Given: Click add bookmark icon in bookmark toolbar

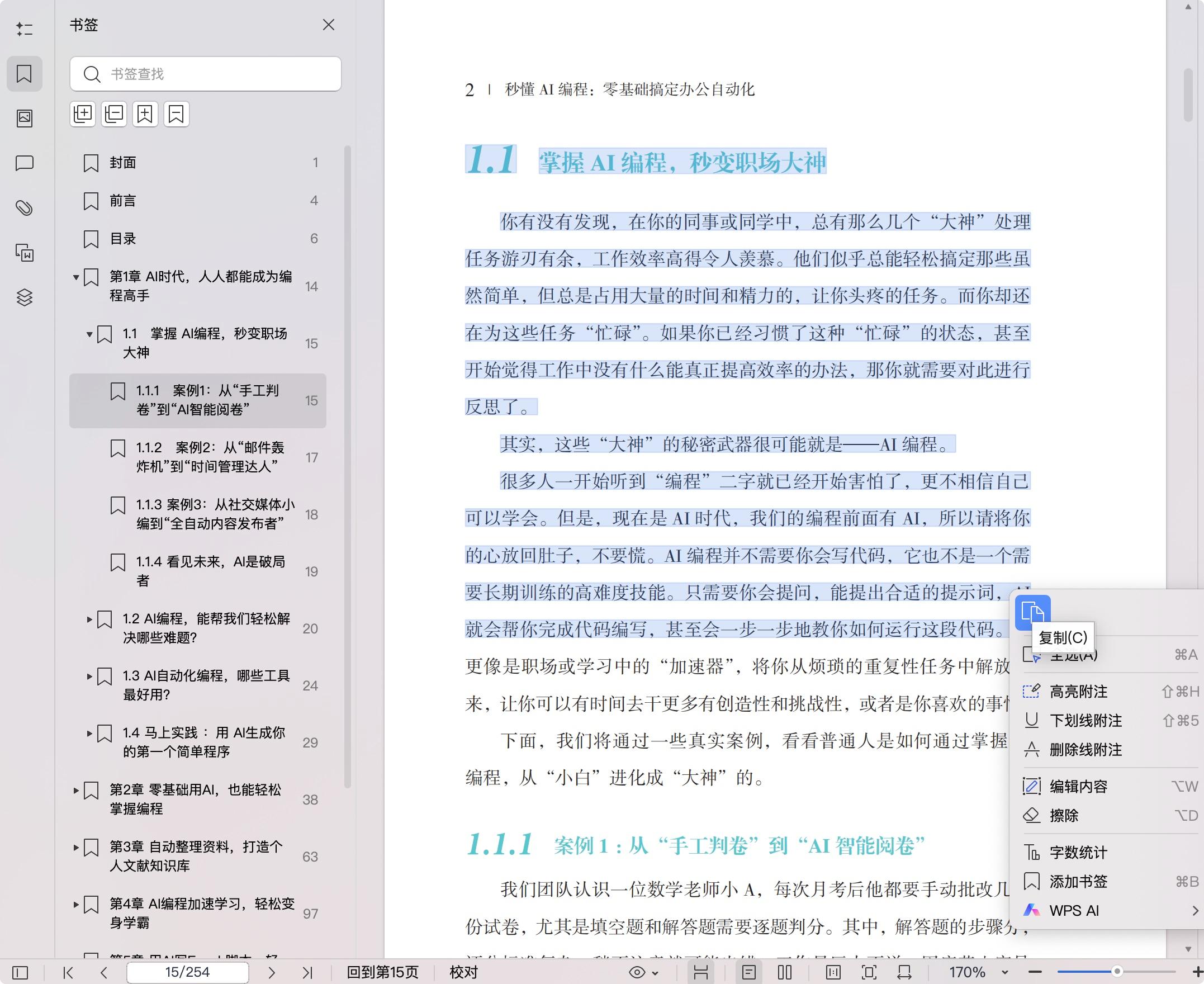Looking at the screenshot, I should [145, 115].
